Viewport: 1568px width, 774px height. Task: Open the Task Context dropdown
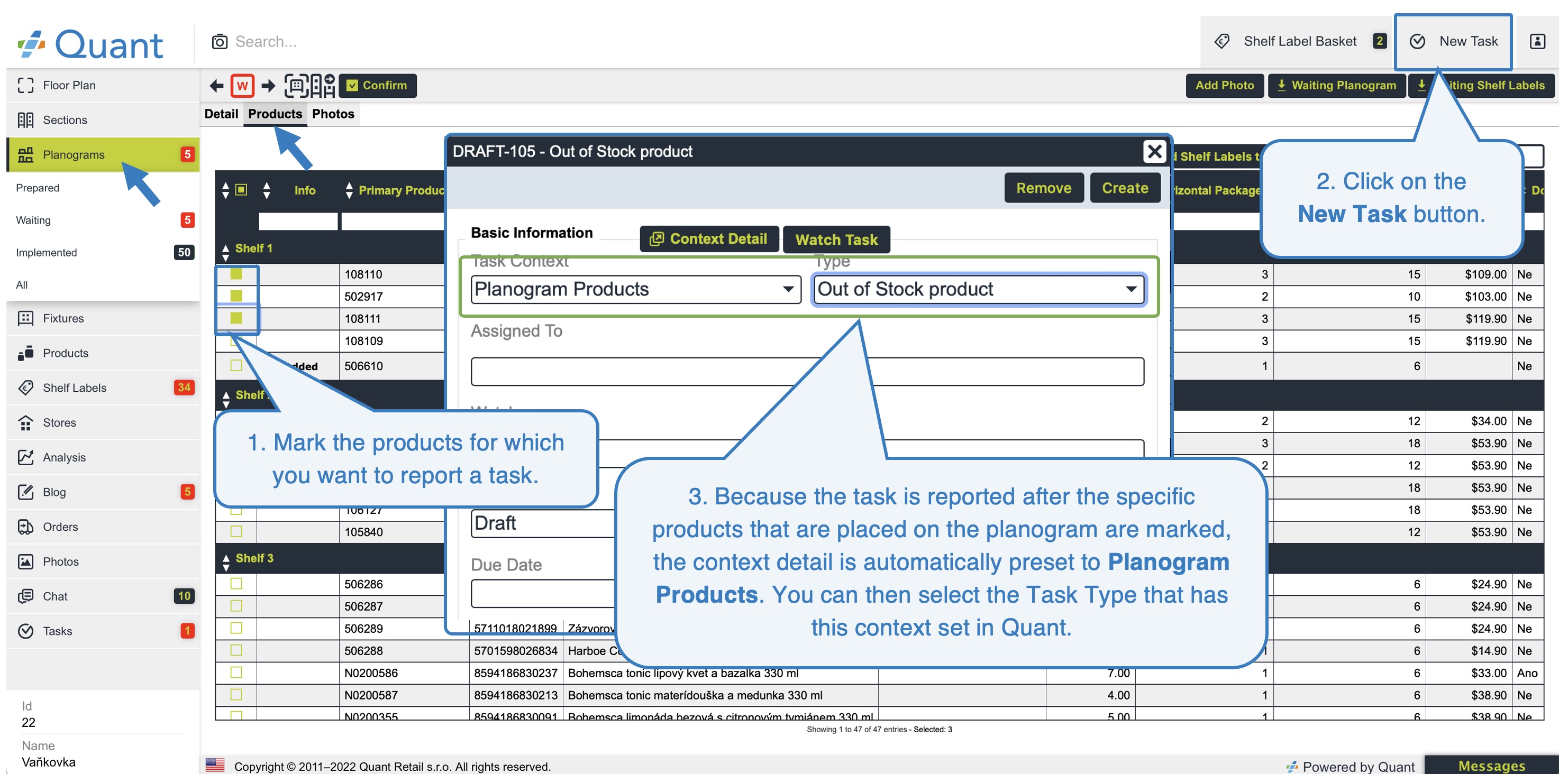[636, 289]
